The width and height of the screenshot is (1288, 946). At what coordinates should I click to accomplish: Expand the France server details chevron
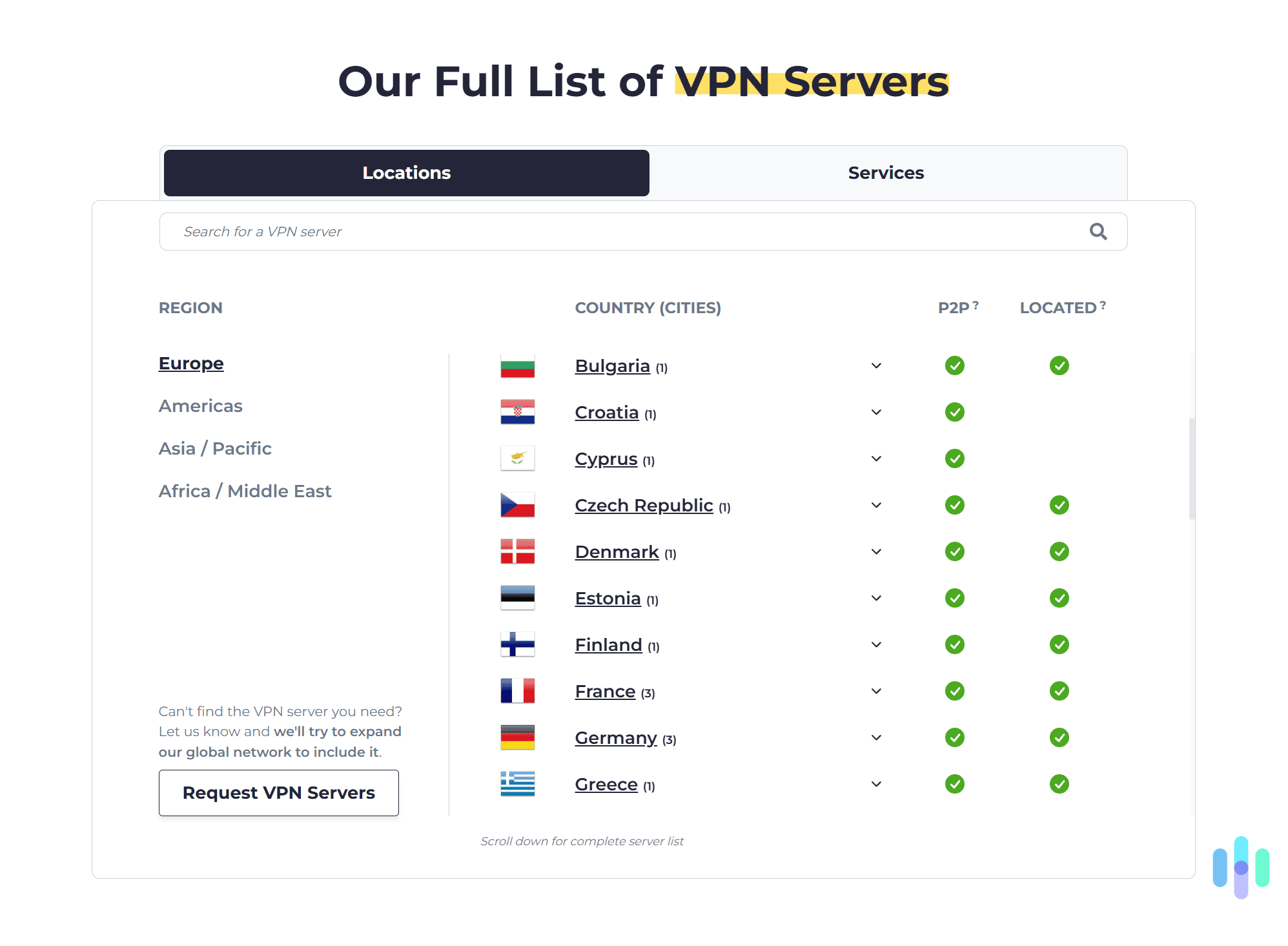(876, 690)
